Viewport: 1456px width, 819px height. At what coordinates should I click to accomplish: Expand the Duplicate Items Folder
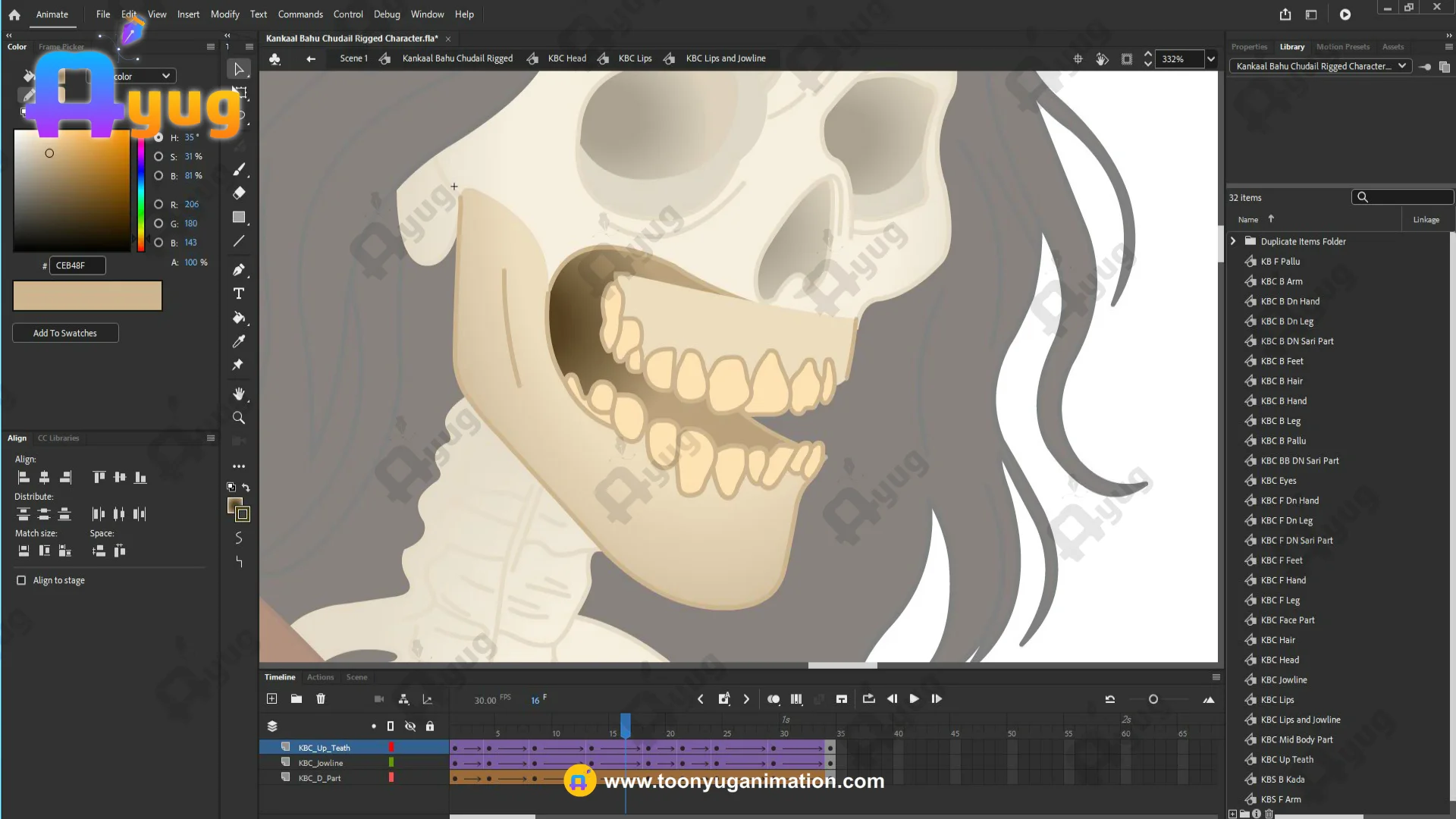coord(1233,241)
